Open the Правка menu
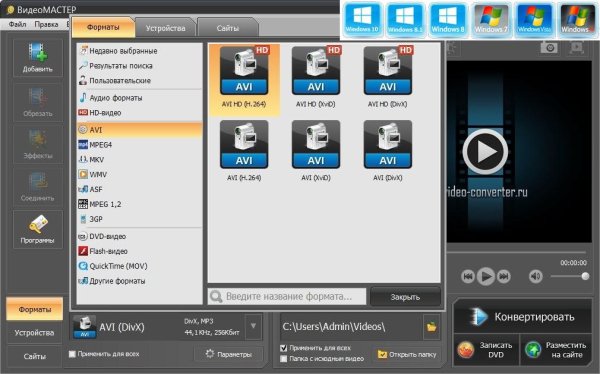 point(46,24)
